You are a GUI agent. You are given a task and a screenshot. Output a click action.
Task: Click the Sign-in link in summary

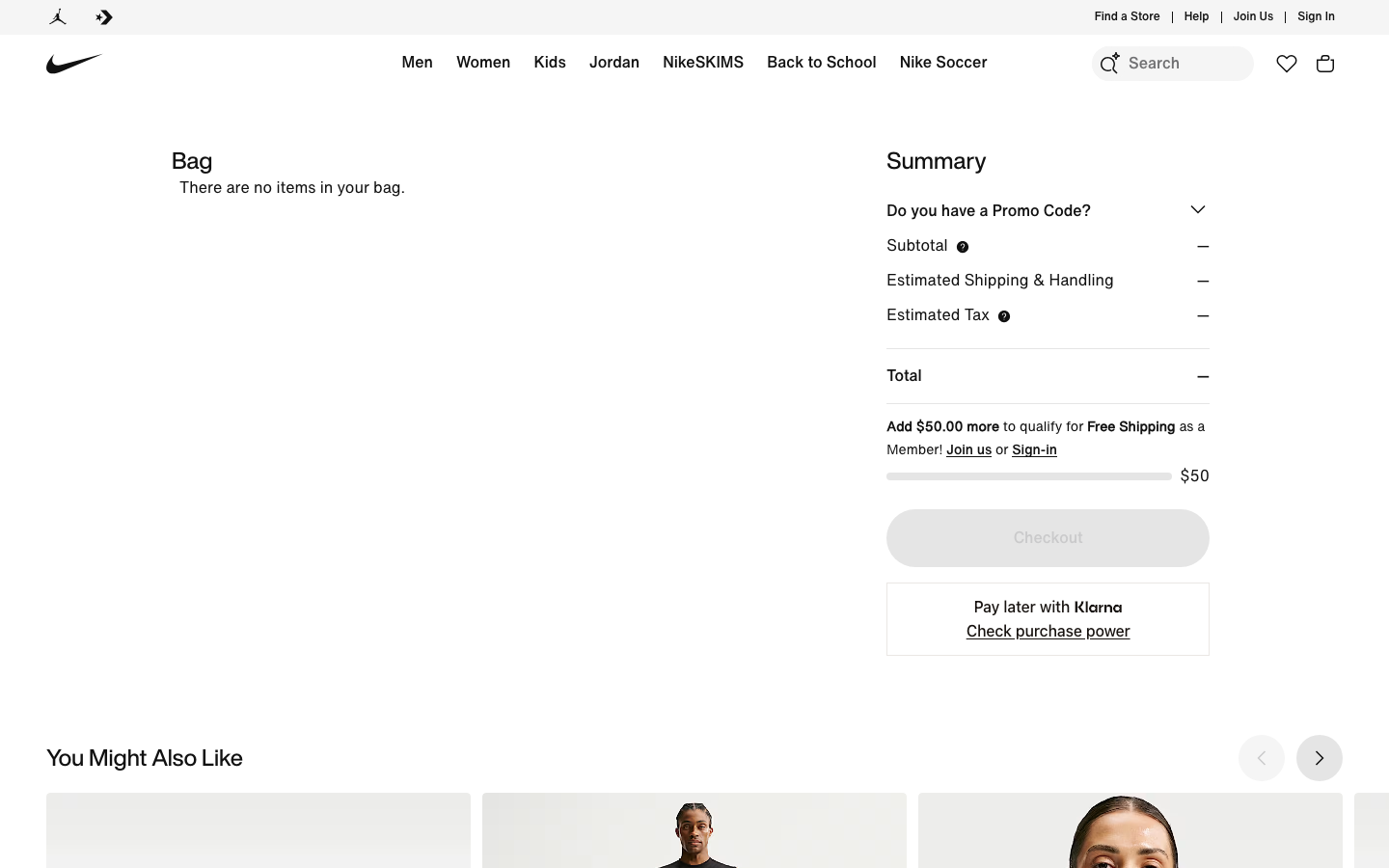[1034, 449]
